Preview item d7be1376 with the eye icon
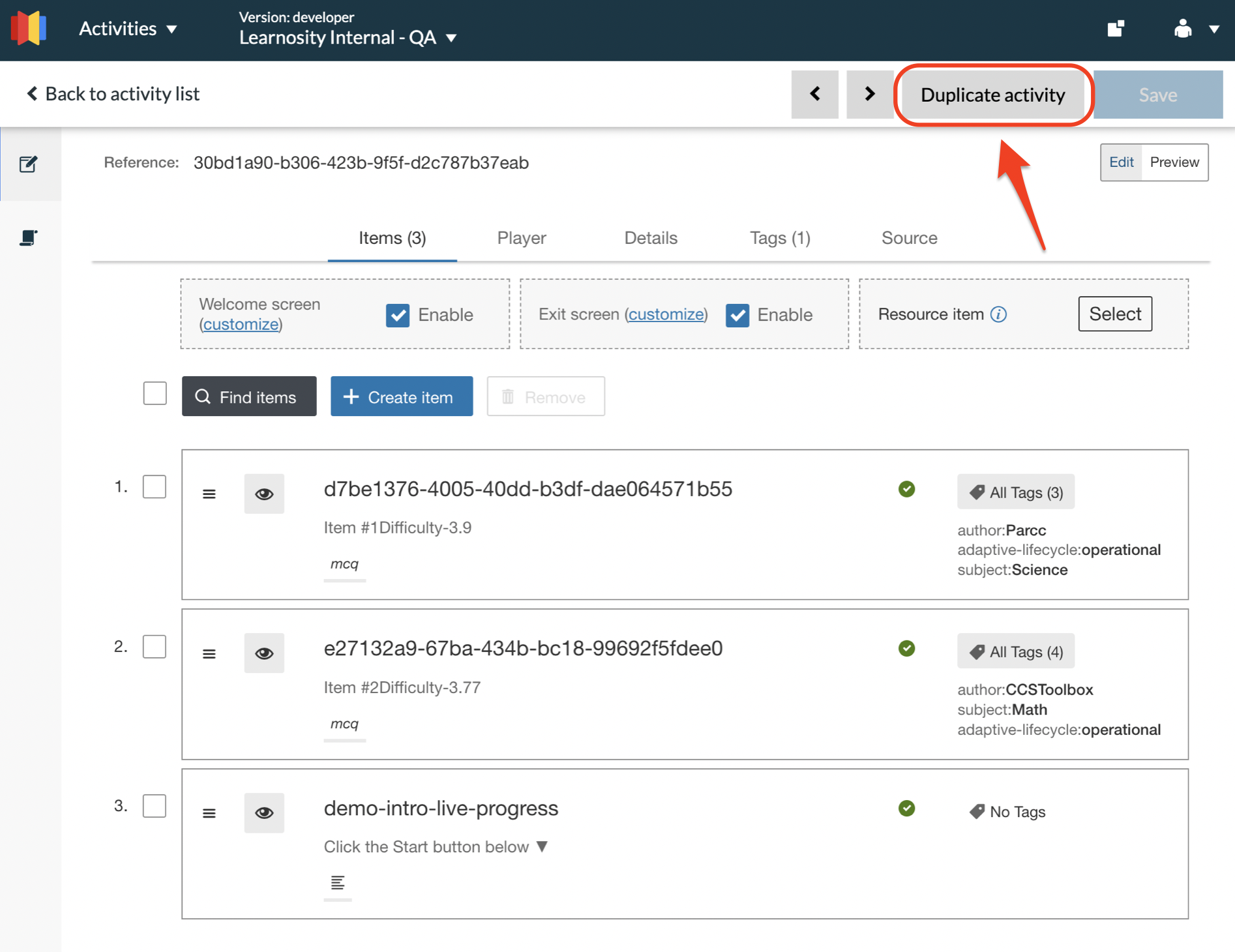Image resolution: width=1235 pixels, height=952 pixels. pyautogui.click(x=264, y=494)
